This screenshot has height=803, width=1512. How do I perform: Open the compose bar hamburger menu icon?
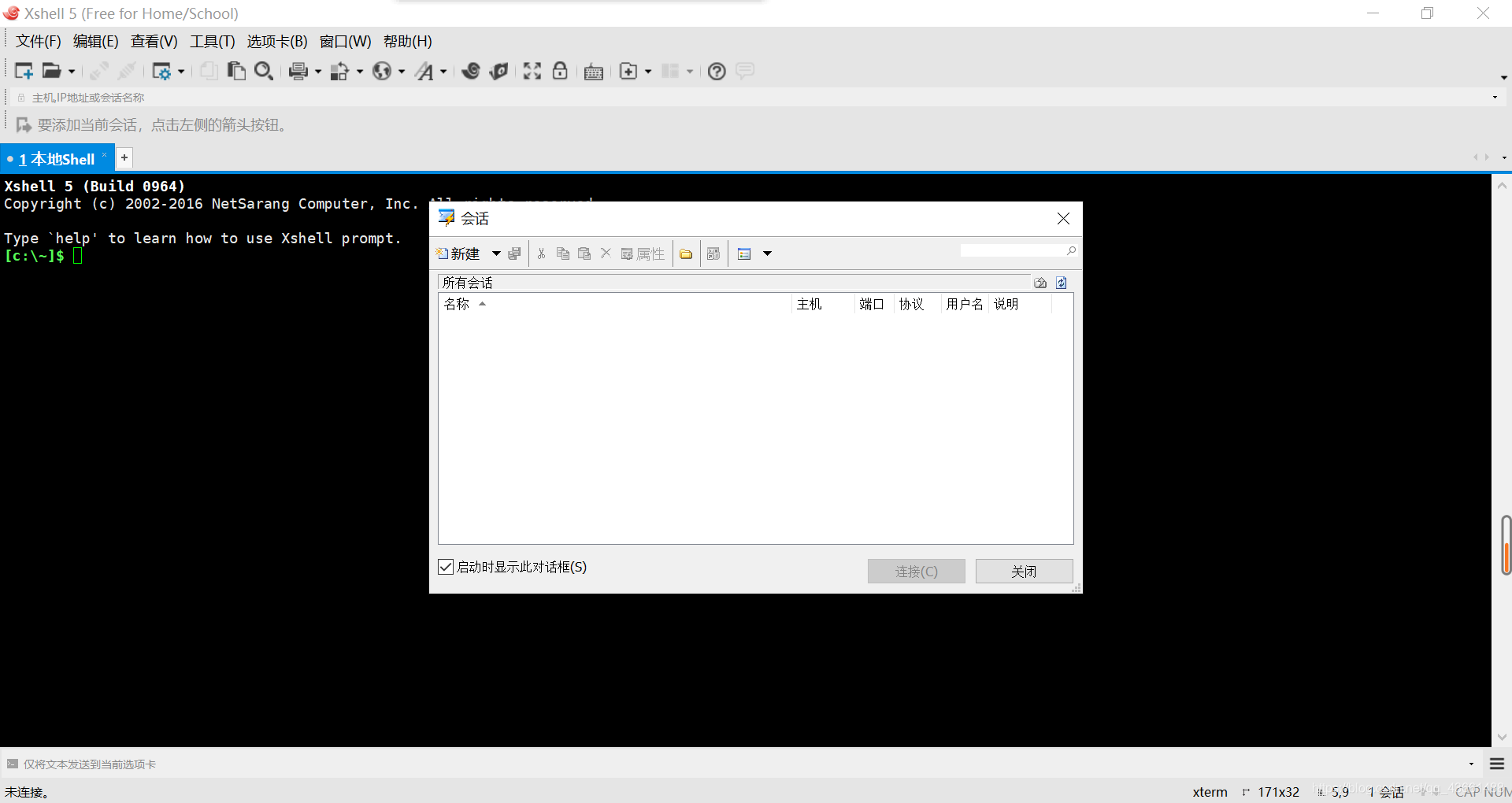point(1497,764)
